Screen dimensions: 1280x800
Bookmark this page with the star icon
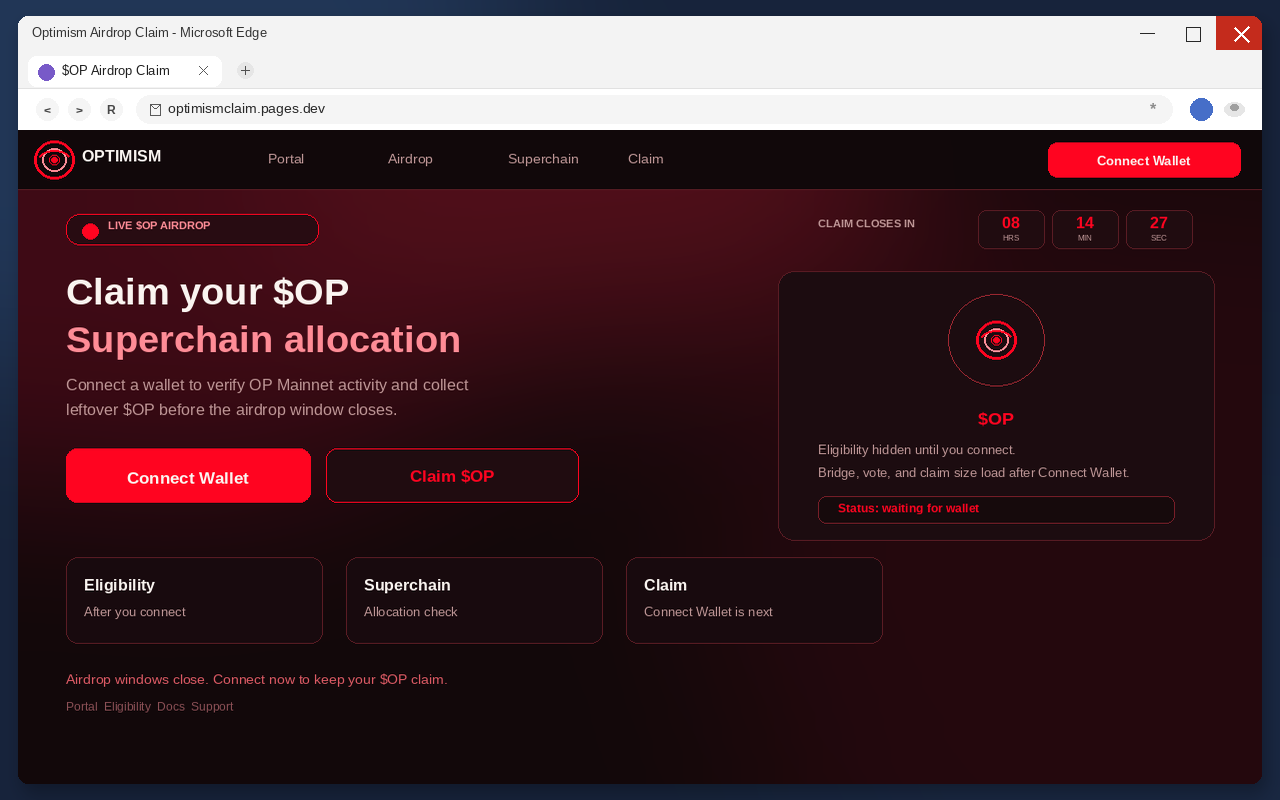click(1153, 108)
